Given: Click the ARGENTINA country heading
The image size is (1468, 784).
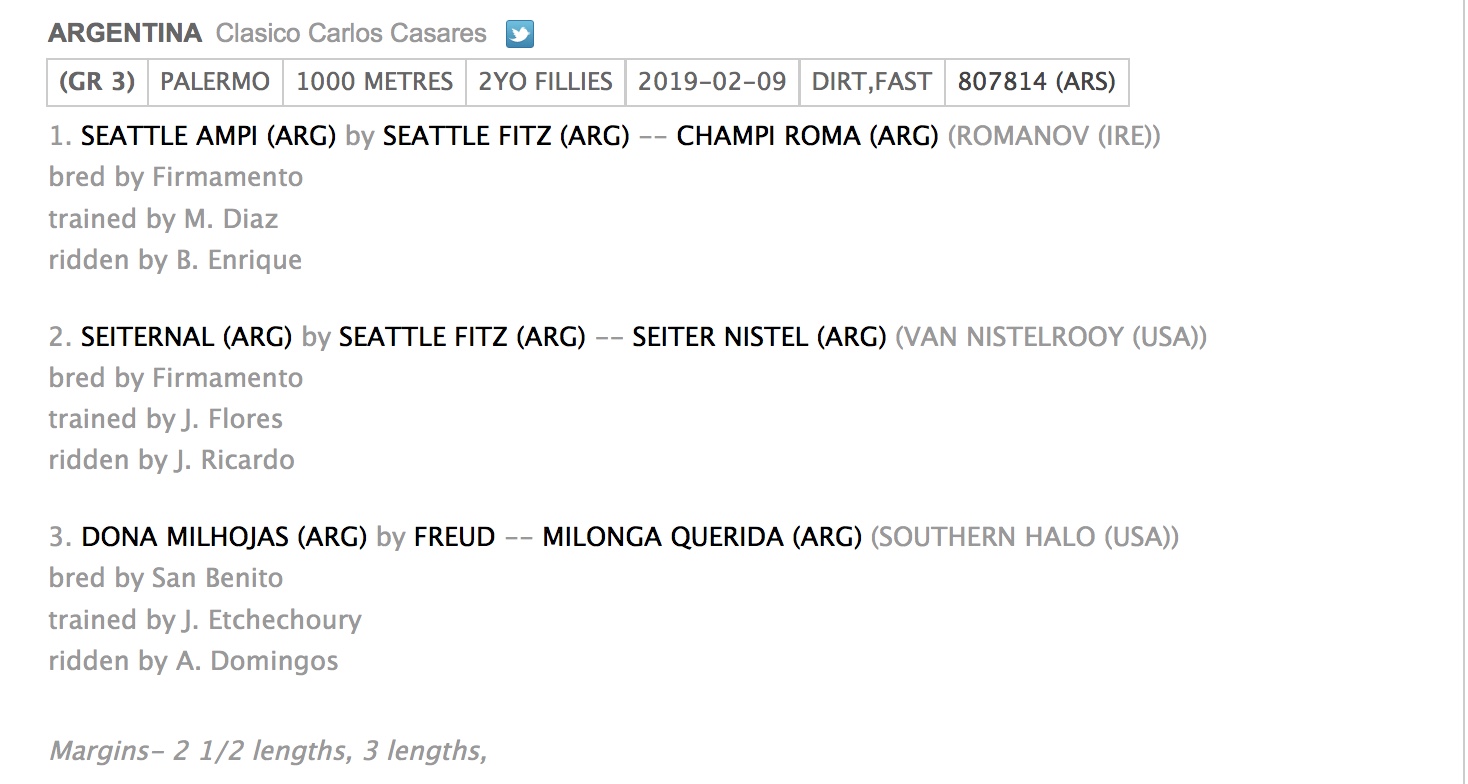Looking at the screenshot, I should [x=125, y=33].
